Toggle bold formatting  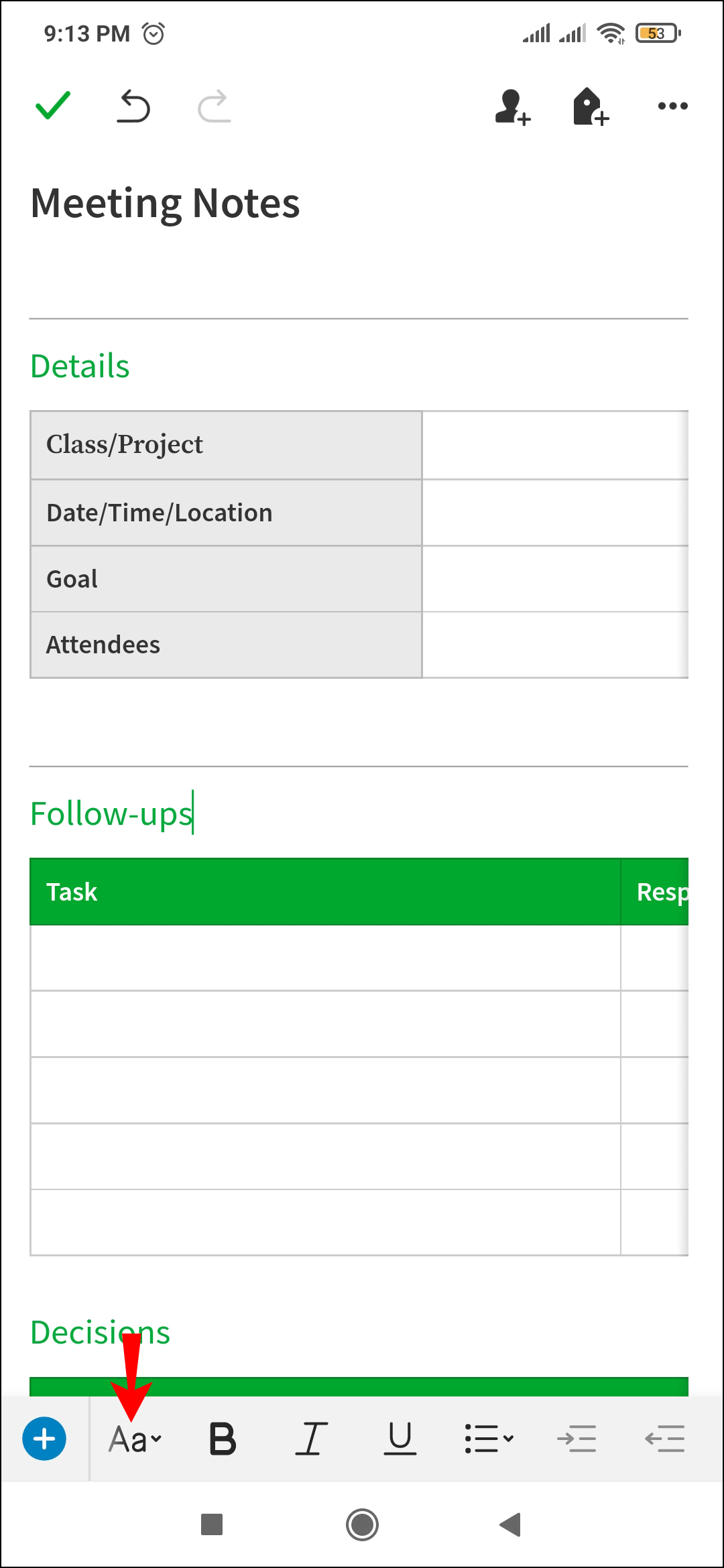click(223, 1439)
